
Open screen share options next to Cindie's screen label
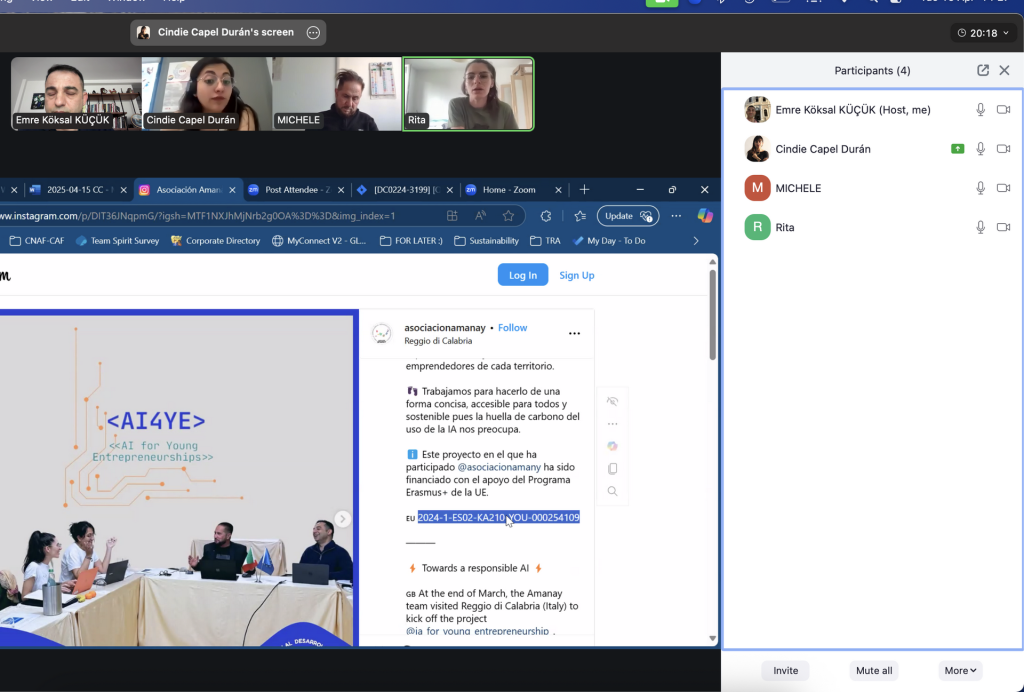313,33
